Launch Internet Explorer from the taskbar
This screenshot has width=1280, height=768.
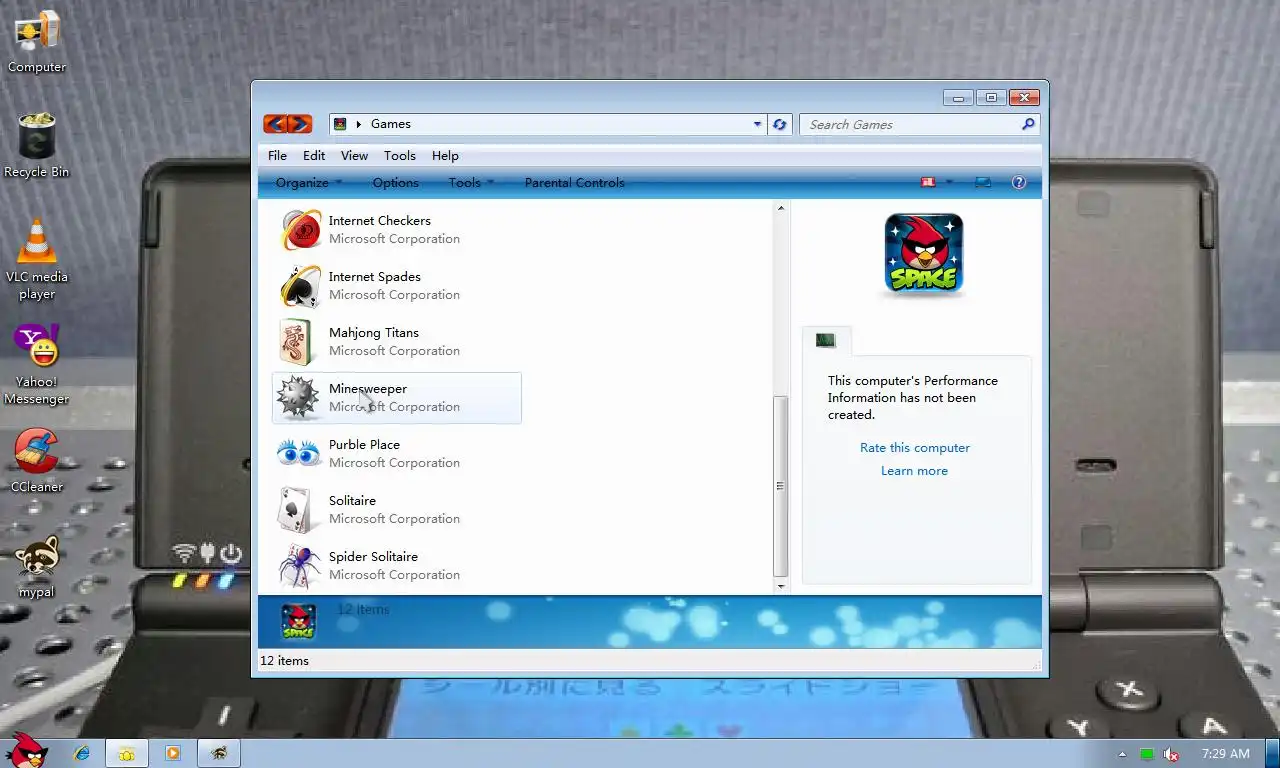pos(82,753)
